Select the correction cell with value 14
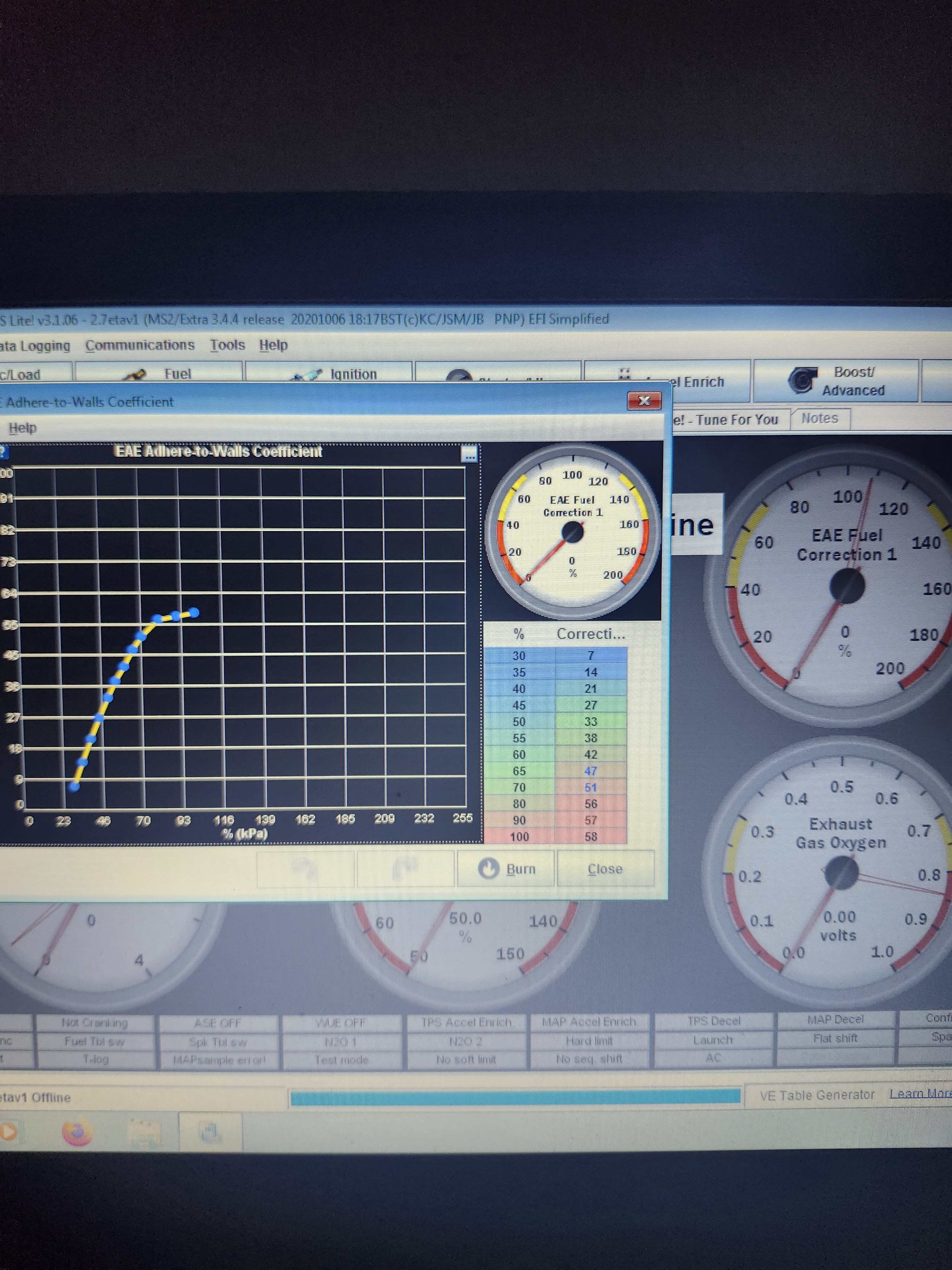This screenshot has height=1270, width=952. click(591, 672)
